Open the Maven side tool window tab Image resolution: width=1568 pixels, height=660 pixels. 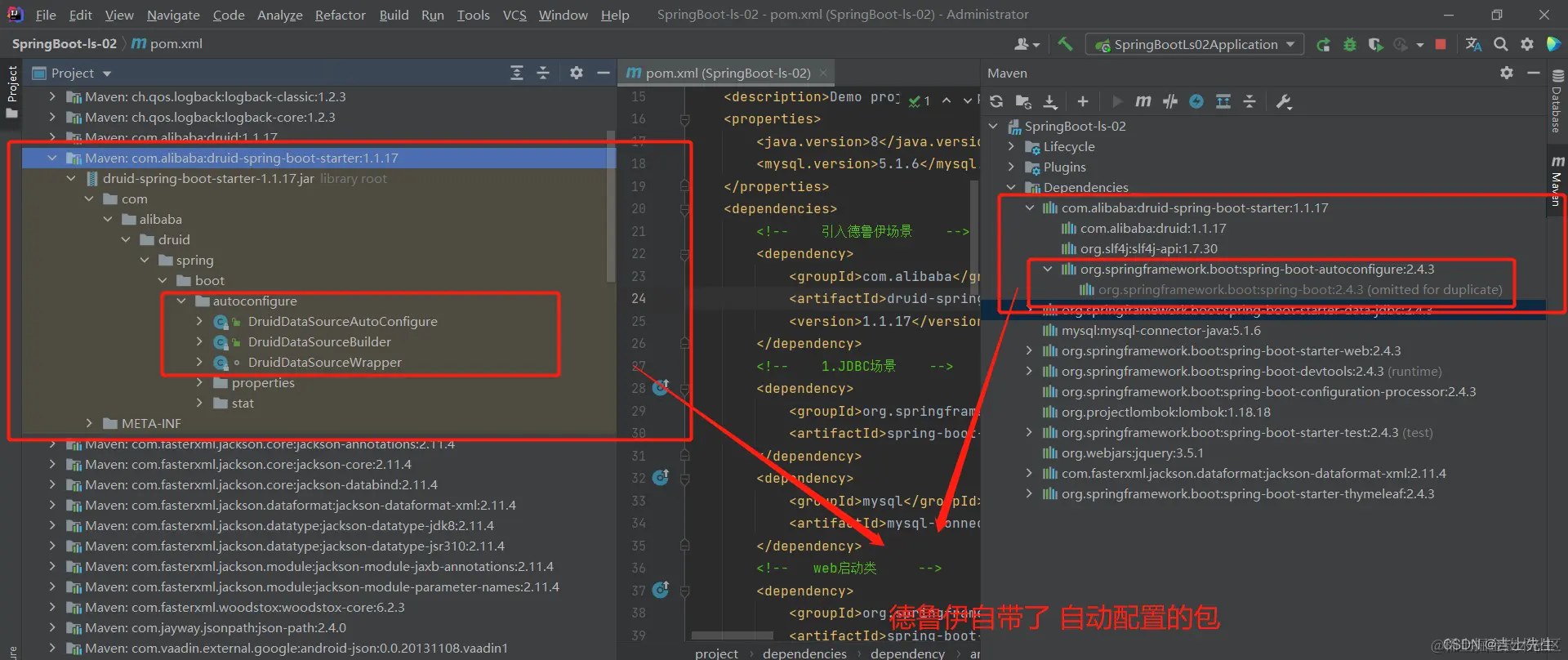[1557, 180]
